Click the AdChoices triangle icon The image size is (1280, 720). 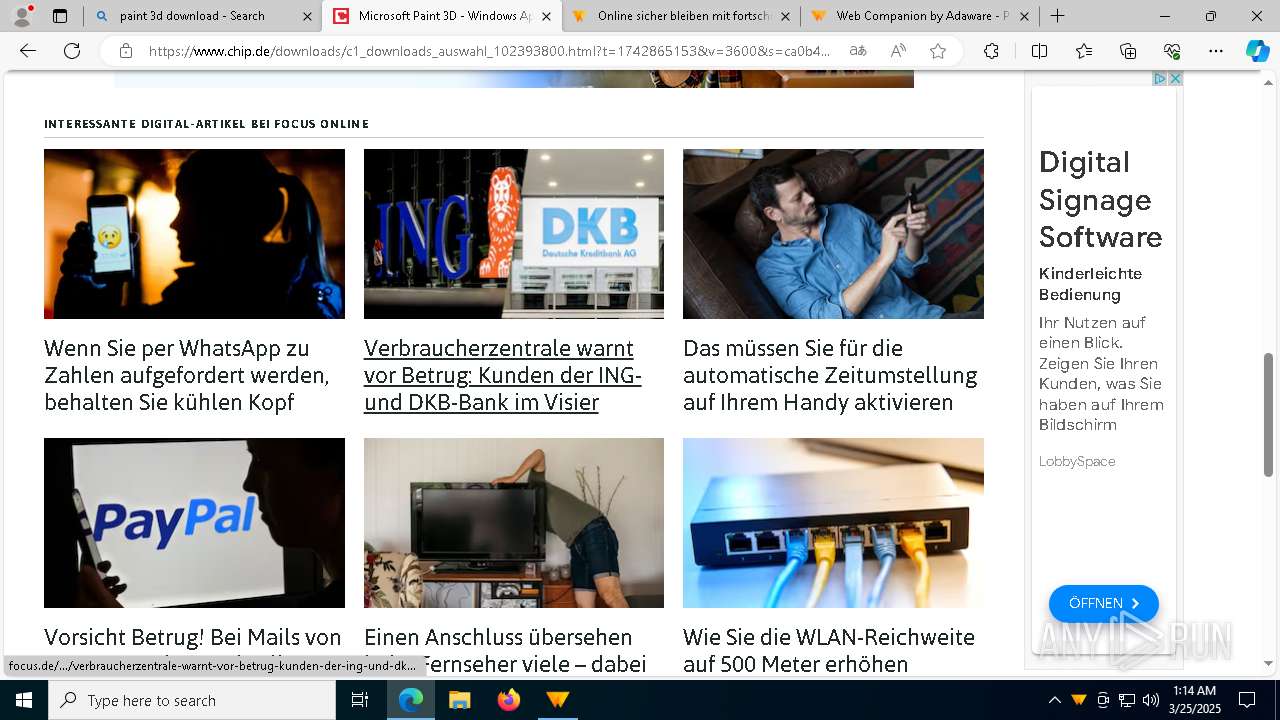[1160, 78]
